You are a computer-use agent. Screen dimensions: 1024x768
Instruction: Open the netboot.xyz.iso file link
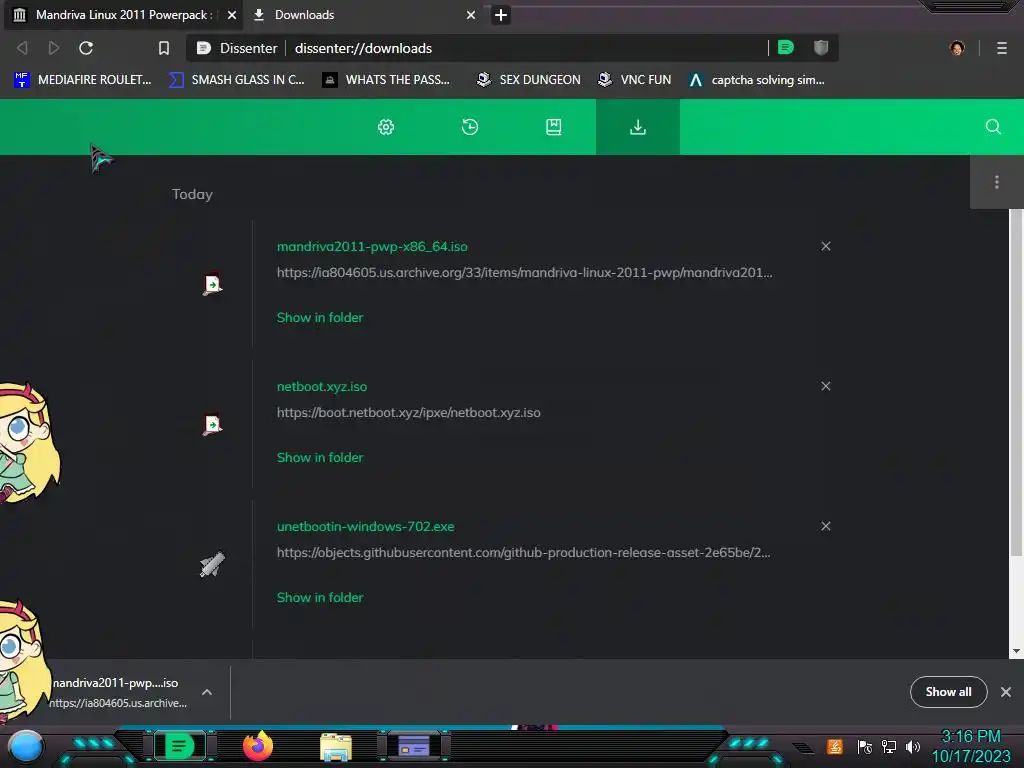(321, 386)
